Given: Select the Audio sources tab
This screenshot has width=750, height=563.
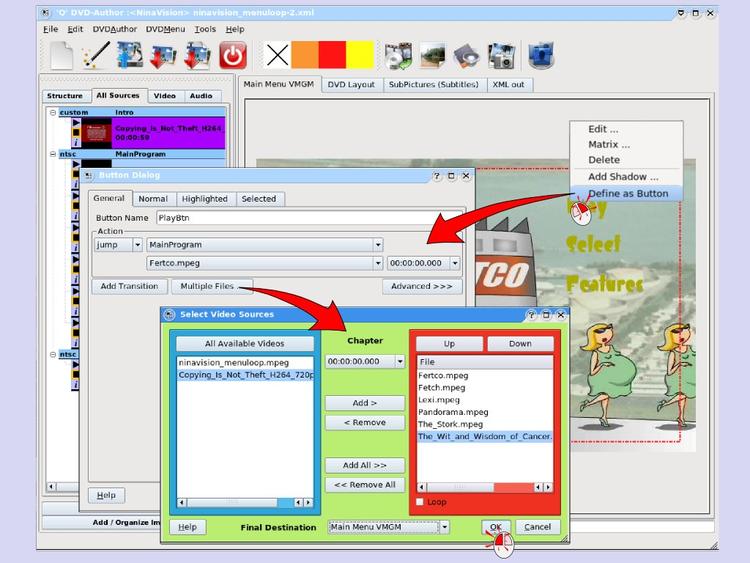Looking at the screenshot, I should coord(201,96).
